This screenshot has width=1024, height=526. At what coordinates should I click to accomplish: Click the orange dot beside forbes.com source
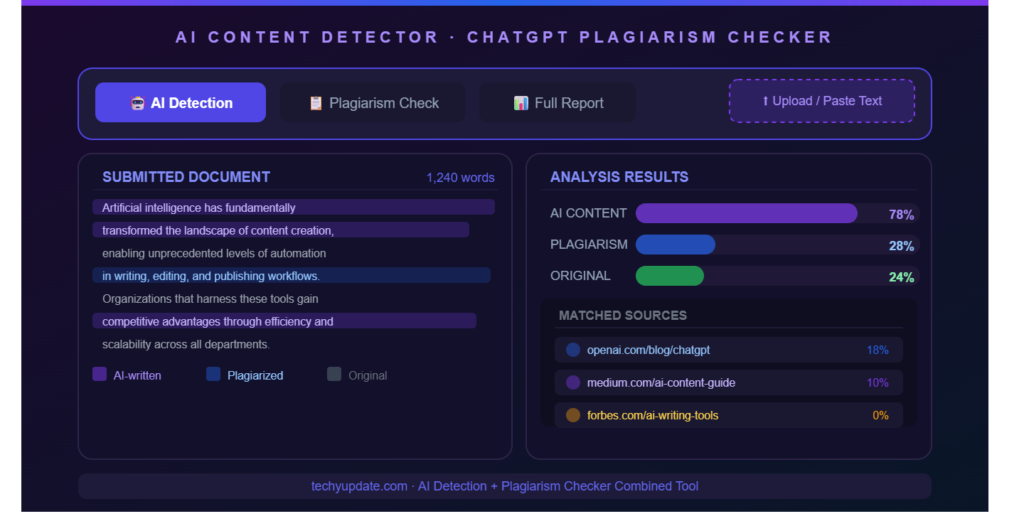(x=573, y=416)
